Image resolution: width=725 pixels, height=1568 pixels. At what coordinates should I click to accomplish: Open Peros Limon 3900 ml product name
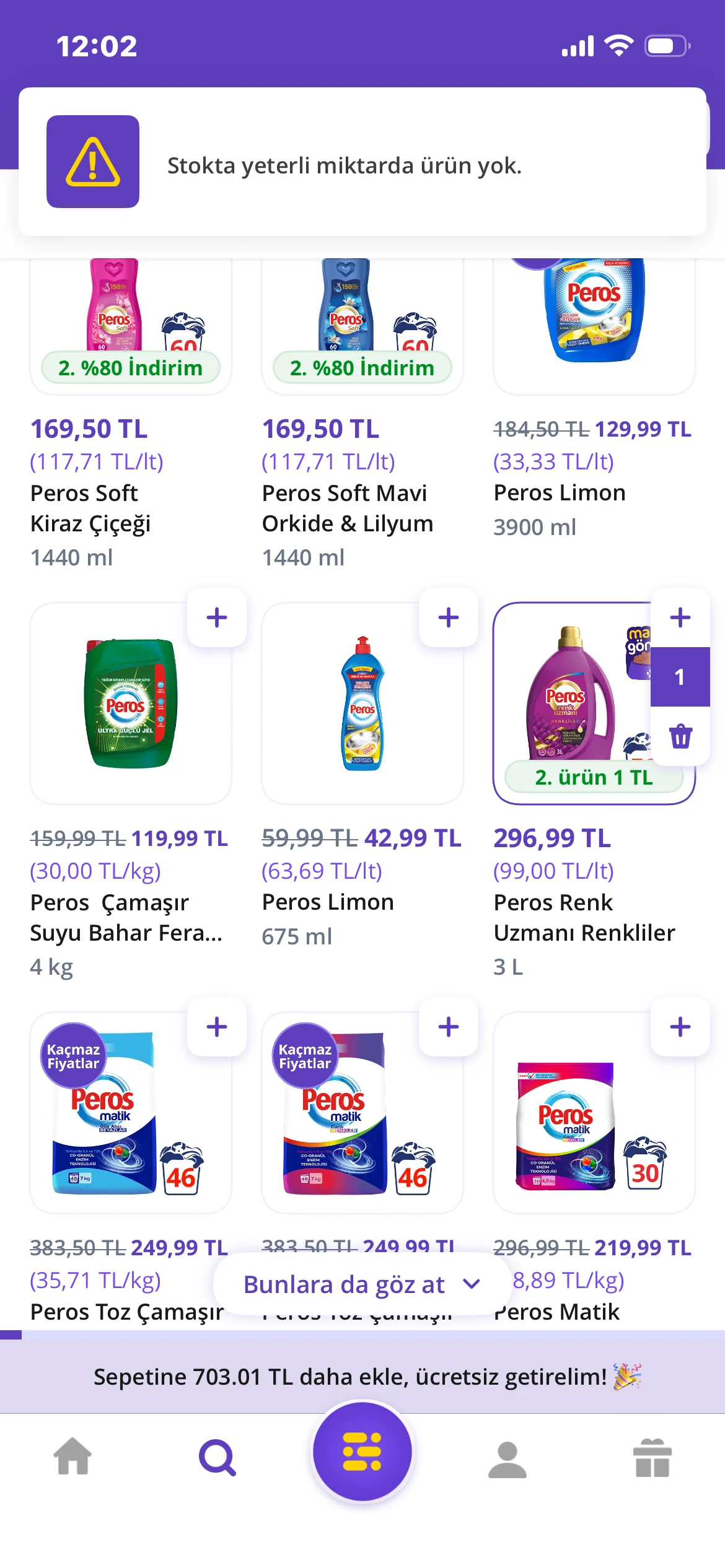[560, 493]
